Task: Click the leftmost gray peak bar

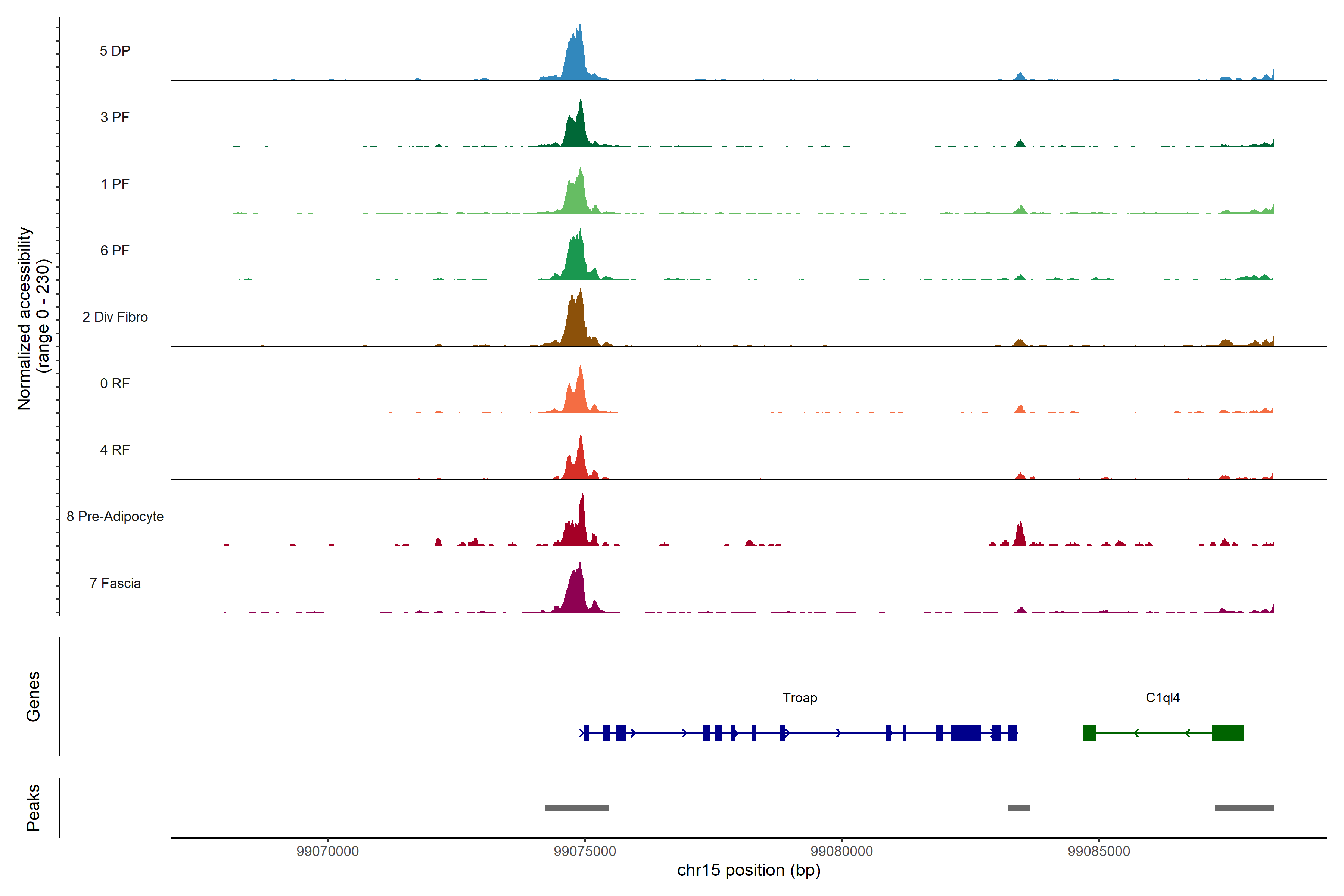Action: click(x=577, y=808)
